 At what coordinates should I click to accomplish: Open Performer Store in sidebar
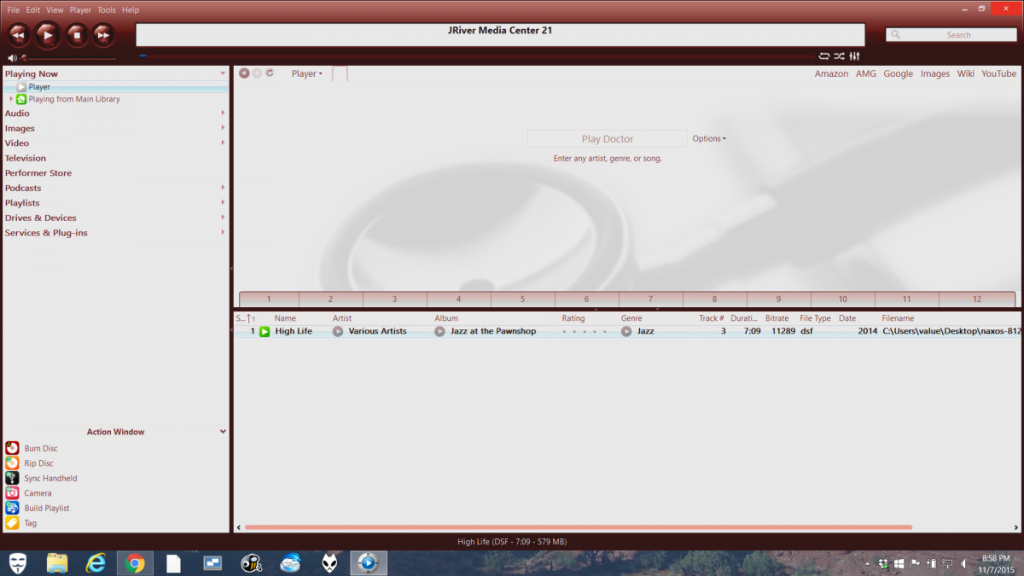39,173
